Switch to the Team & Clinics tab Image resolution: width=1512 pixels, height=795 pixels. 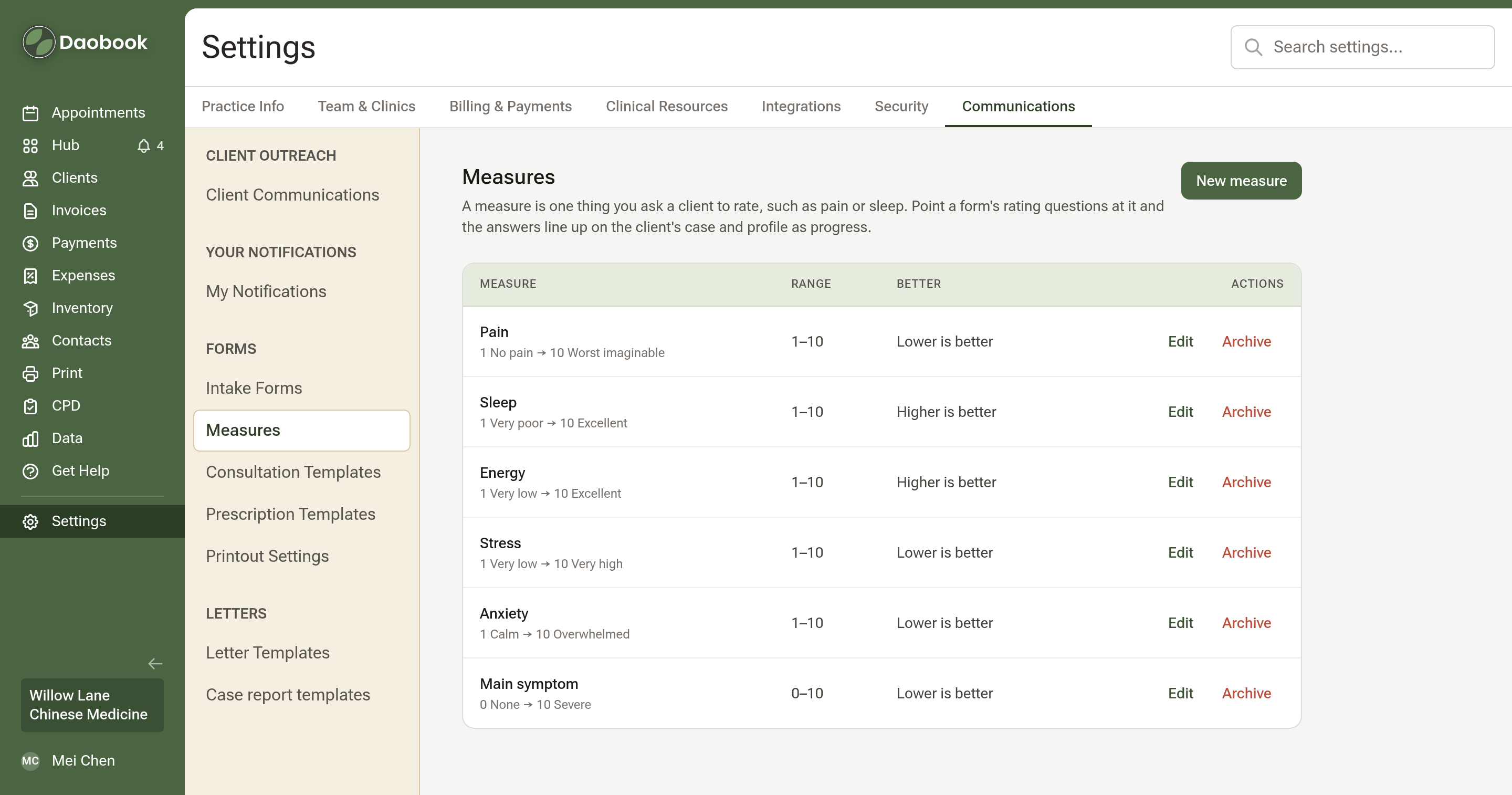point(367,106)
